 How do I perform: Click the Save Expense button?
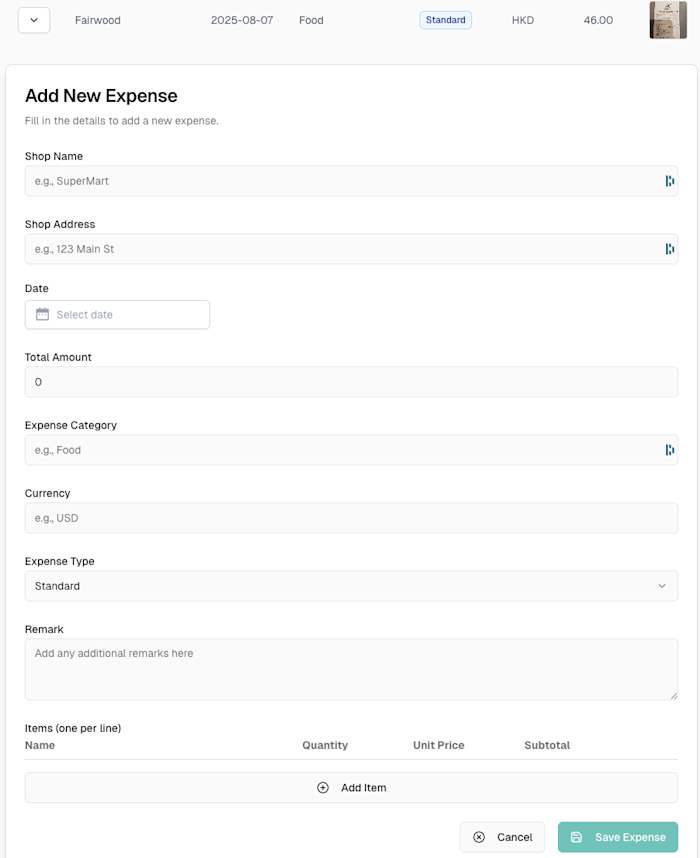(x=617, y=837)
